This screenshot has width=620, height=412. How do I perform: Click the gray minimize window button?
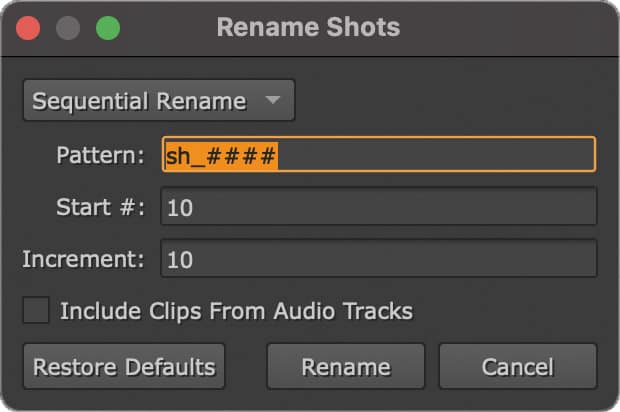pyautogui.click(x=68, y=28)
